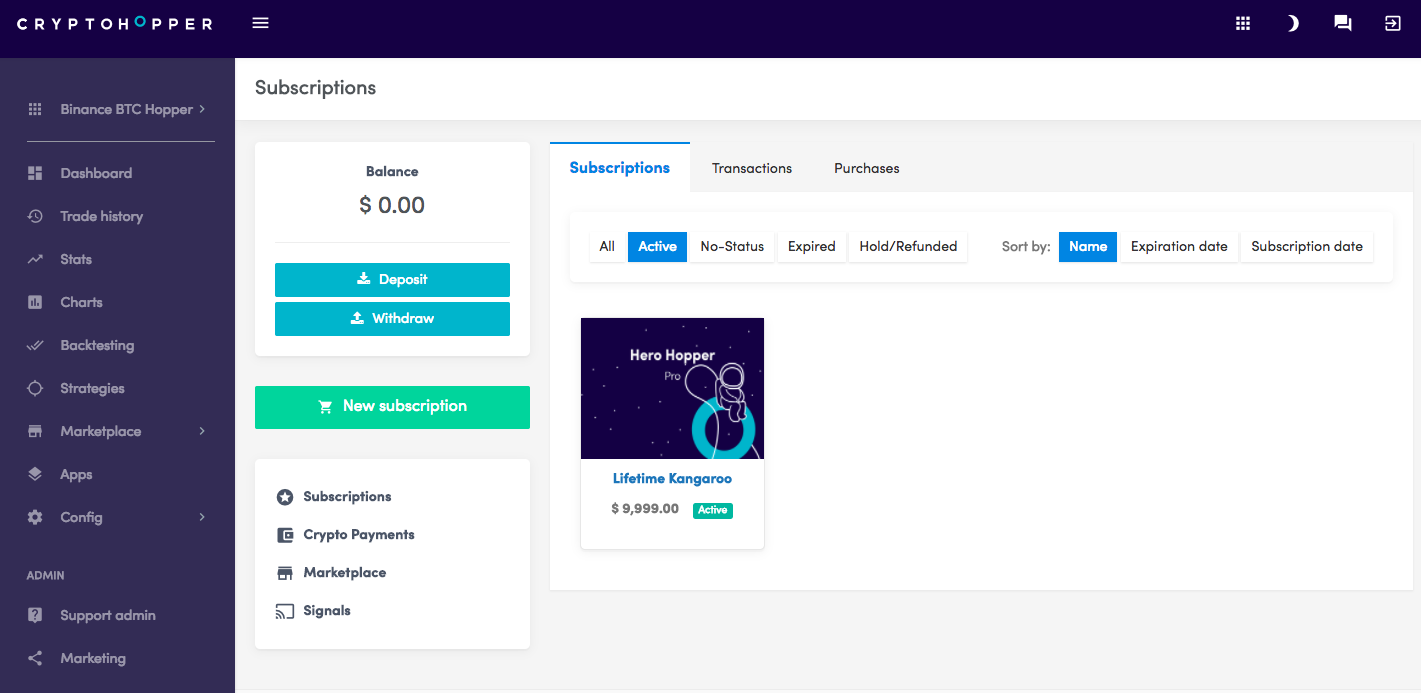Click the Strategies target icon
The height and width of the screenshot is (693, 1421).
click(35, 388)
